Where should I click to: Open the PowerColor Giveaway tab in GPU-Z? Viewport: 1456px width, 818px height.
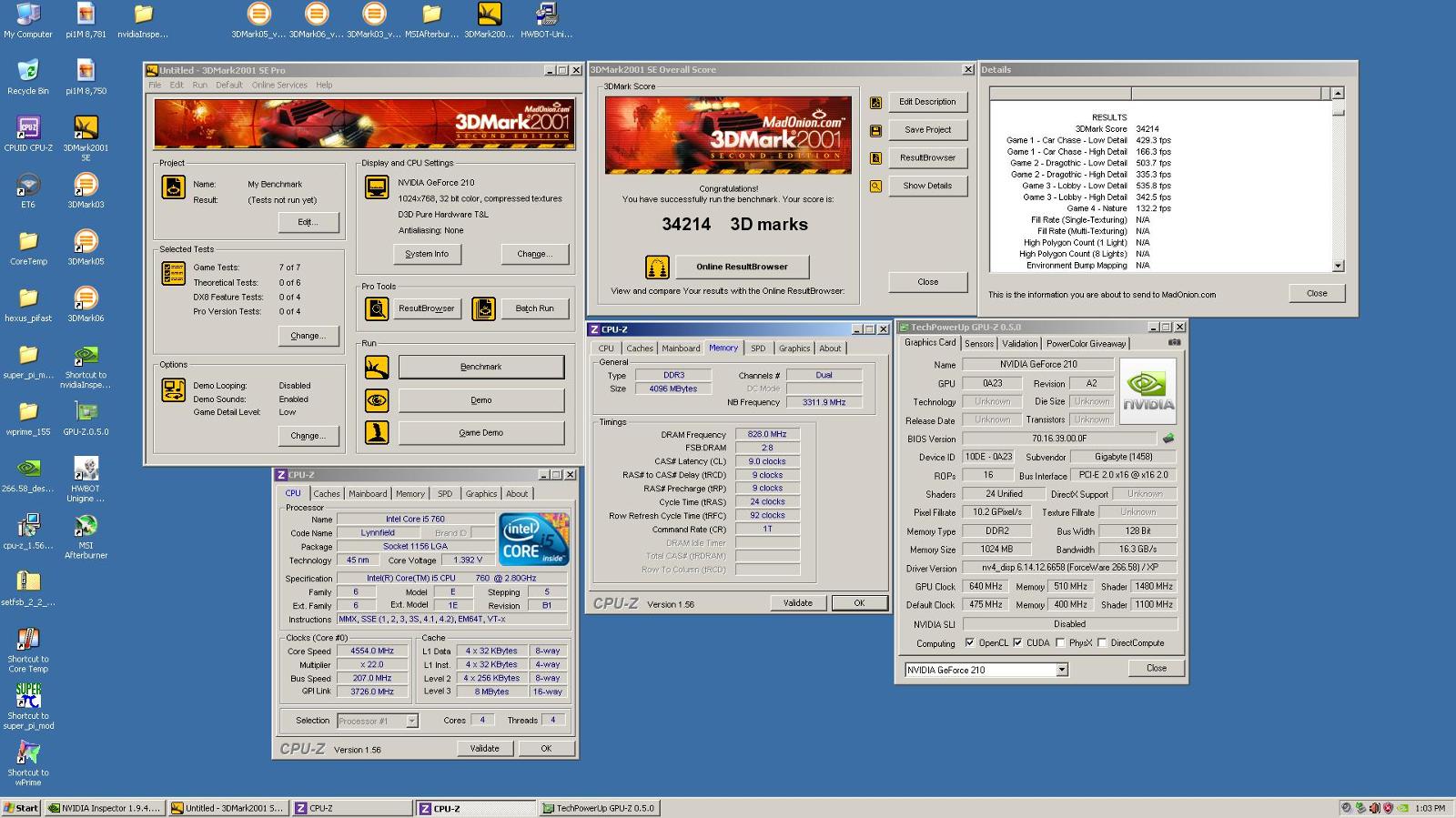[x=1086, y=344]
